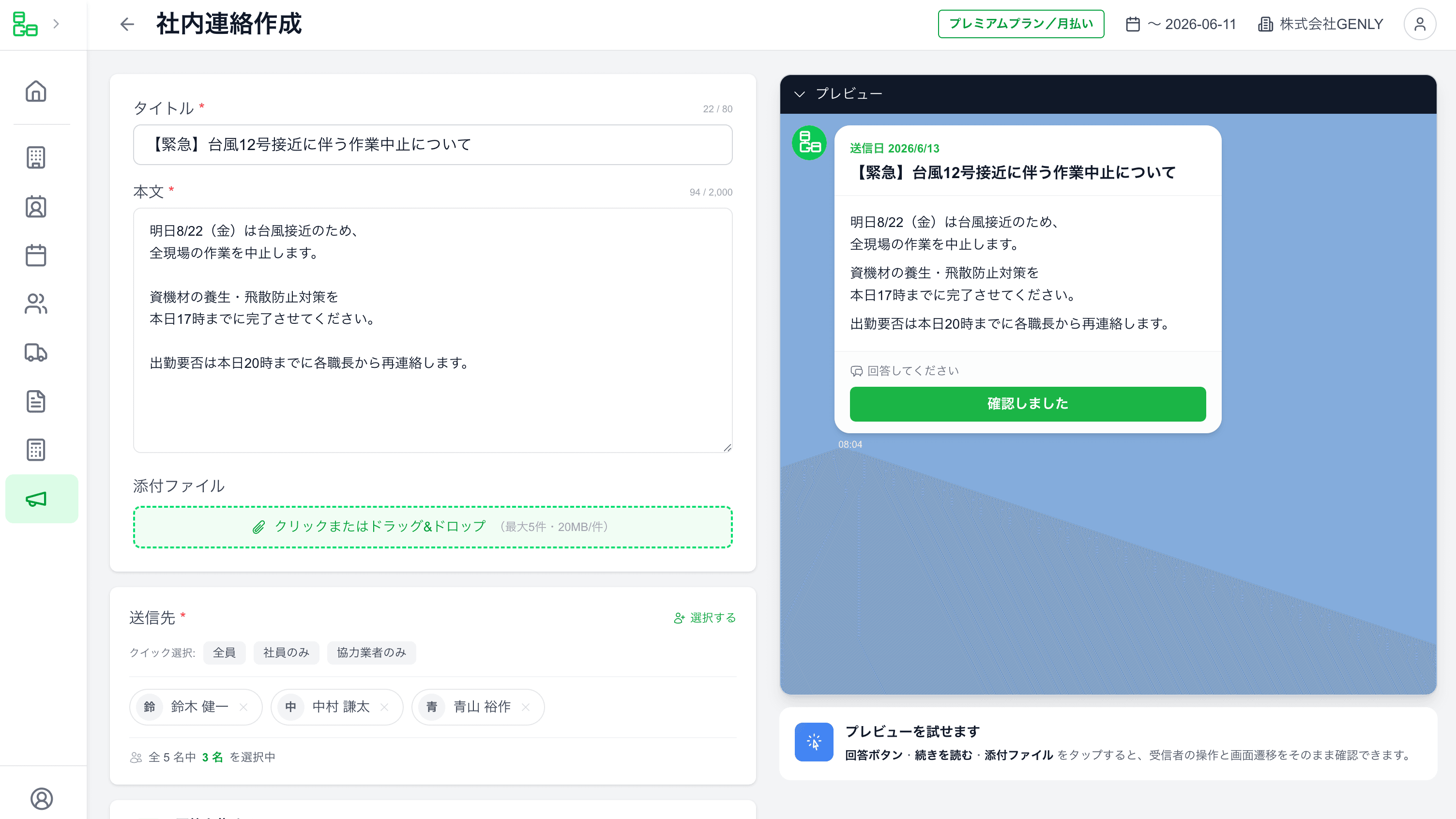Open the calculator sidebar icon
1456x819 pixels.
pyautogui.click(x=36, y=450)
